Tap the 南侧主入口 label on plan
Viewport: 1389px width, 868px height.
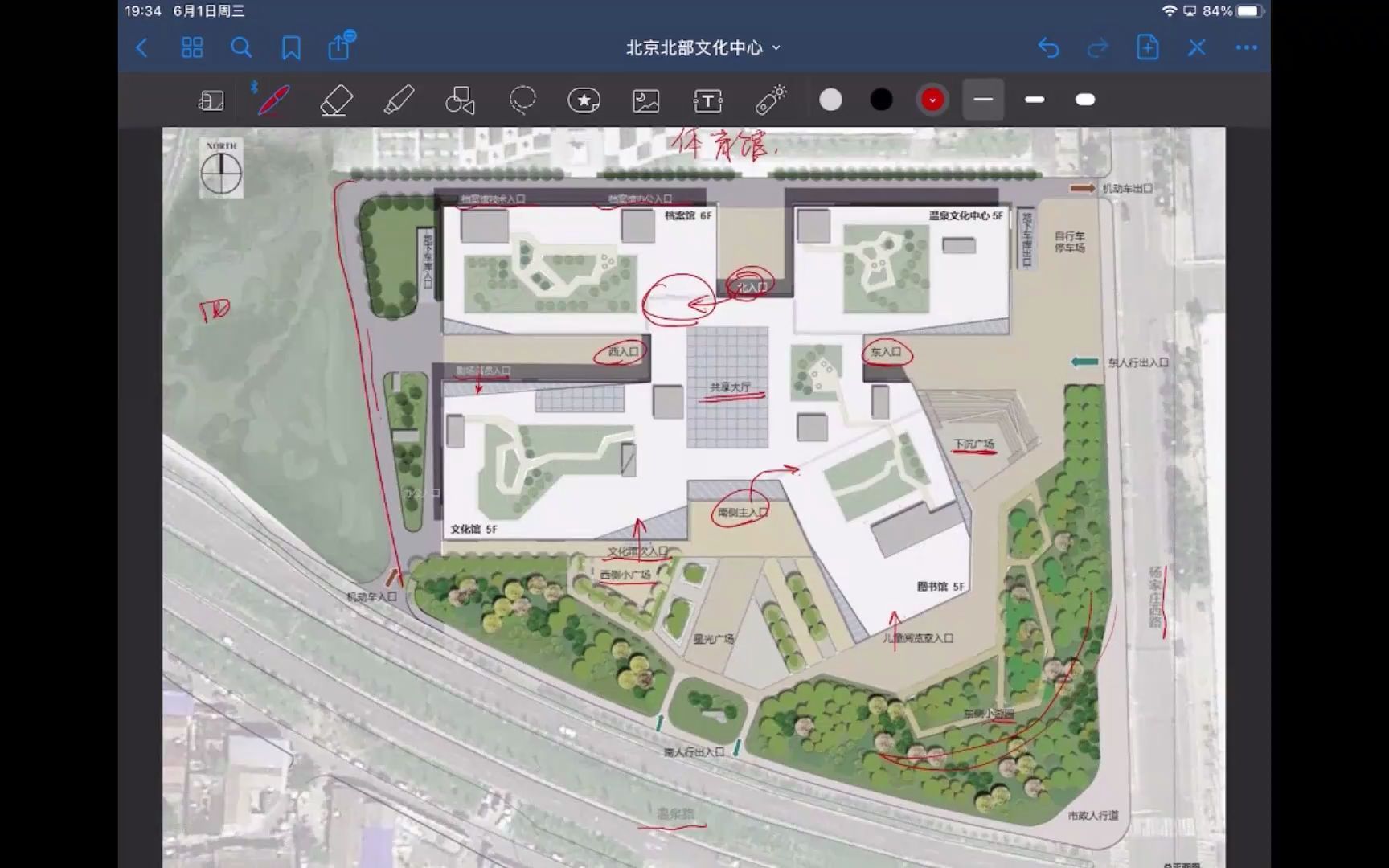(x=742, y=512)
